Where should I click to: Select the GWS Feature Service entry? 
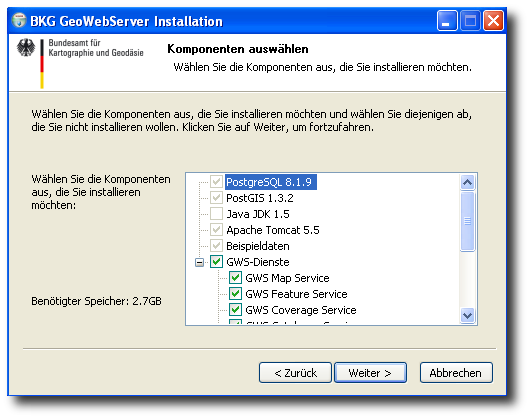point(296,294)
